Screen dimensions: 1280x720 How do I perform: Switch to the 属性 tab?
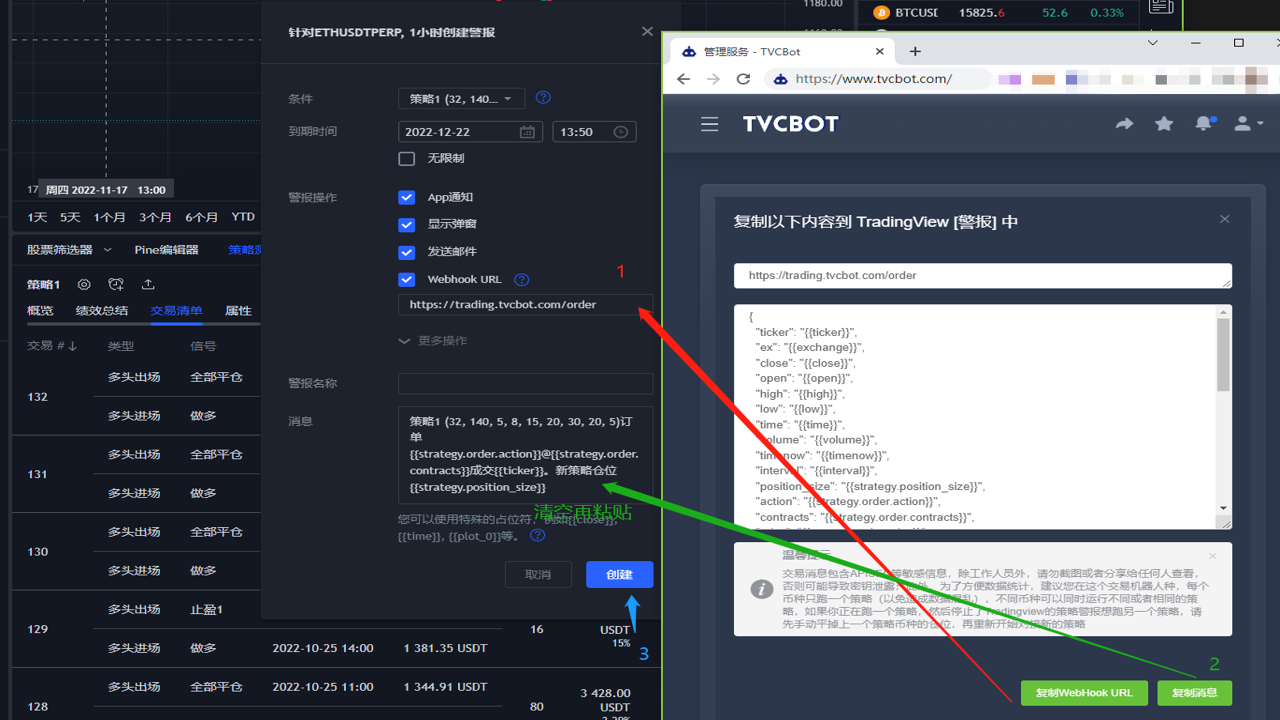(238, 311)
